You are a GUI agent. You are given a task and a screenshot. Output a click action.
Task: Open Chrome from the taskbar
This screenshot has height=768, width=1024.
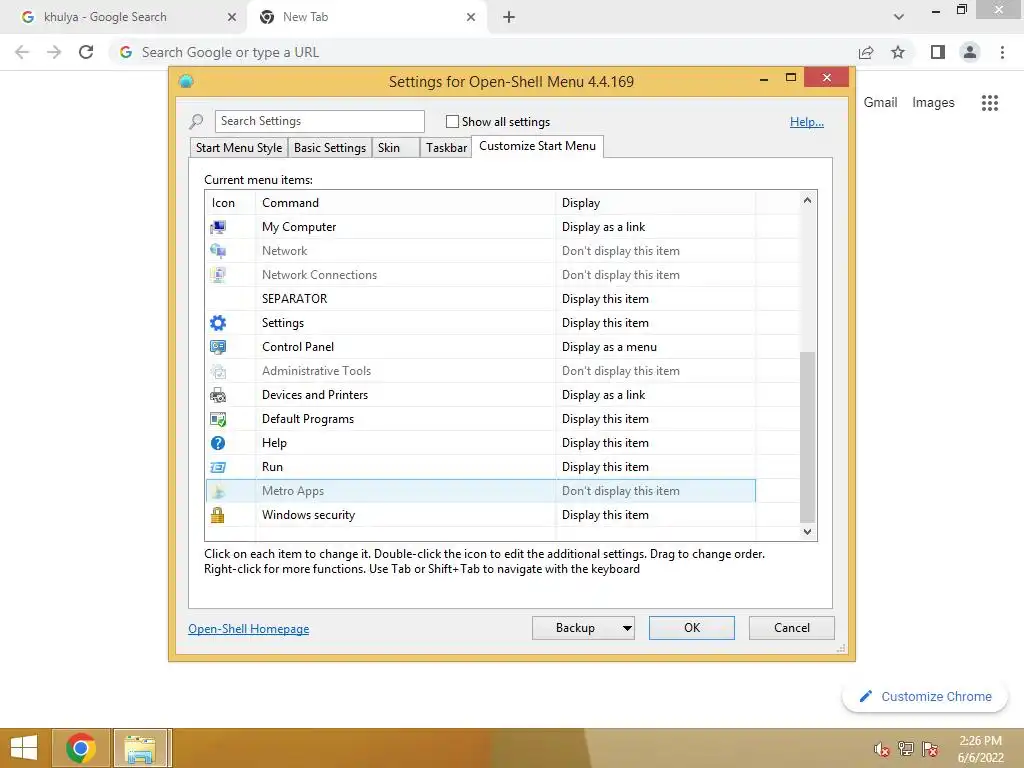pyautogui.click(x=81, y=748)
